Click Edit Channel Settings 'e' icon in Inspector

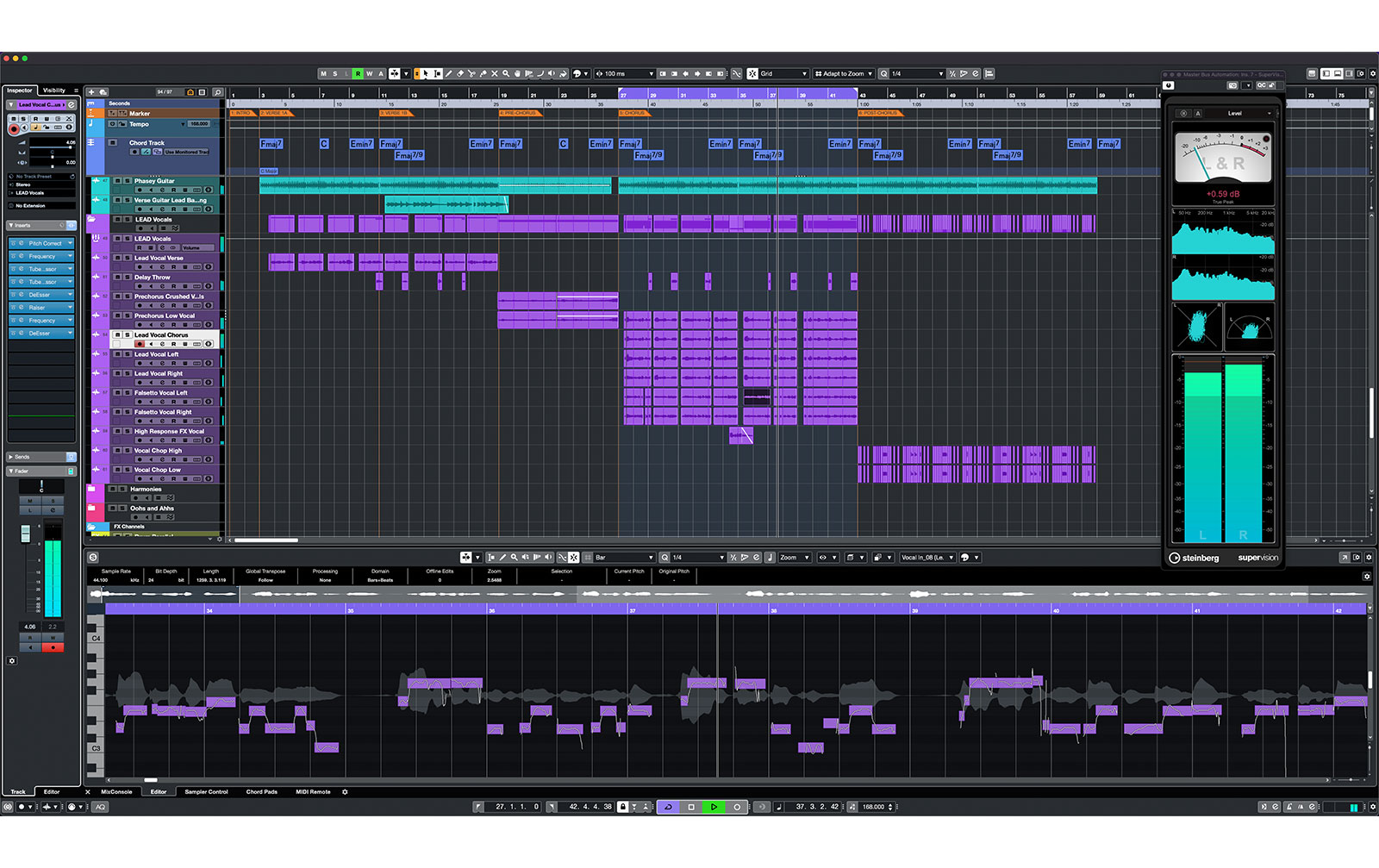coord(72,104)
